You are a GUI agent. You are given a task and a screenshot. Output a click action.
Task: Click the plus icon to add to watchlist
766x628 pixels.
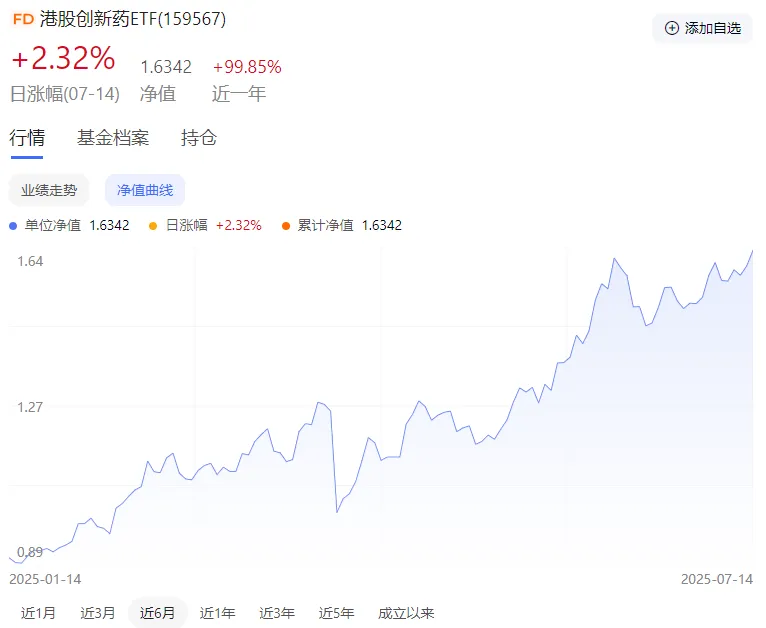(671, 28)
